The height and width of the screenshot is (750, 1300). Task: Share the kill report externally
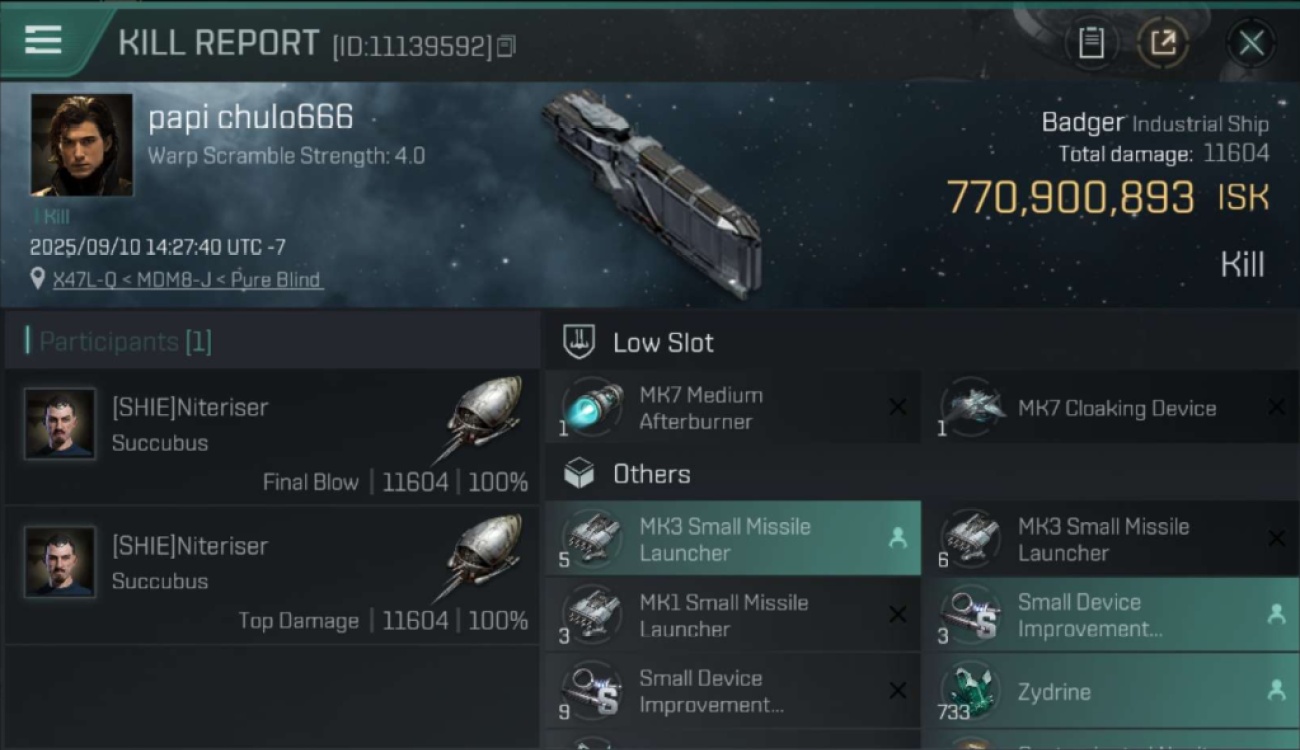tap(1163, 42)
